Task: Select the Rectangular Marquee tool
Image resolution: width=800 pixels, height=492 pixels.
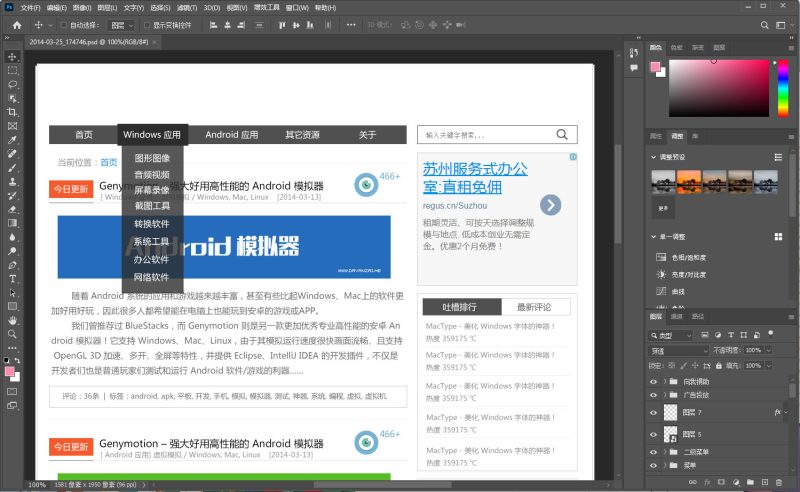Action: tap(12, 70)
